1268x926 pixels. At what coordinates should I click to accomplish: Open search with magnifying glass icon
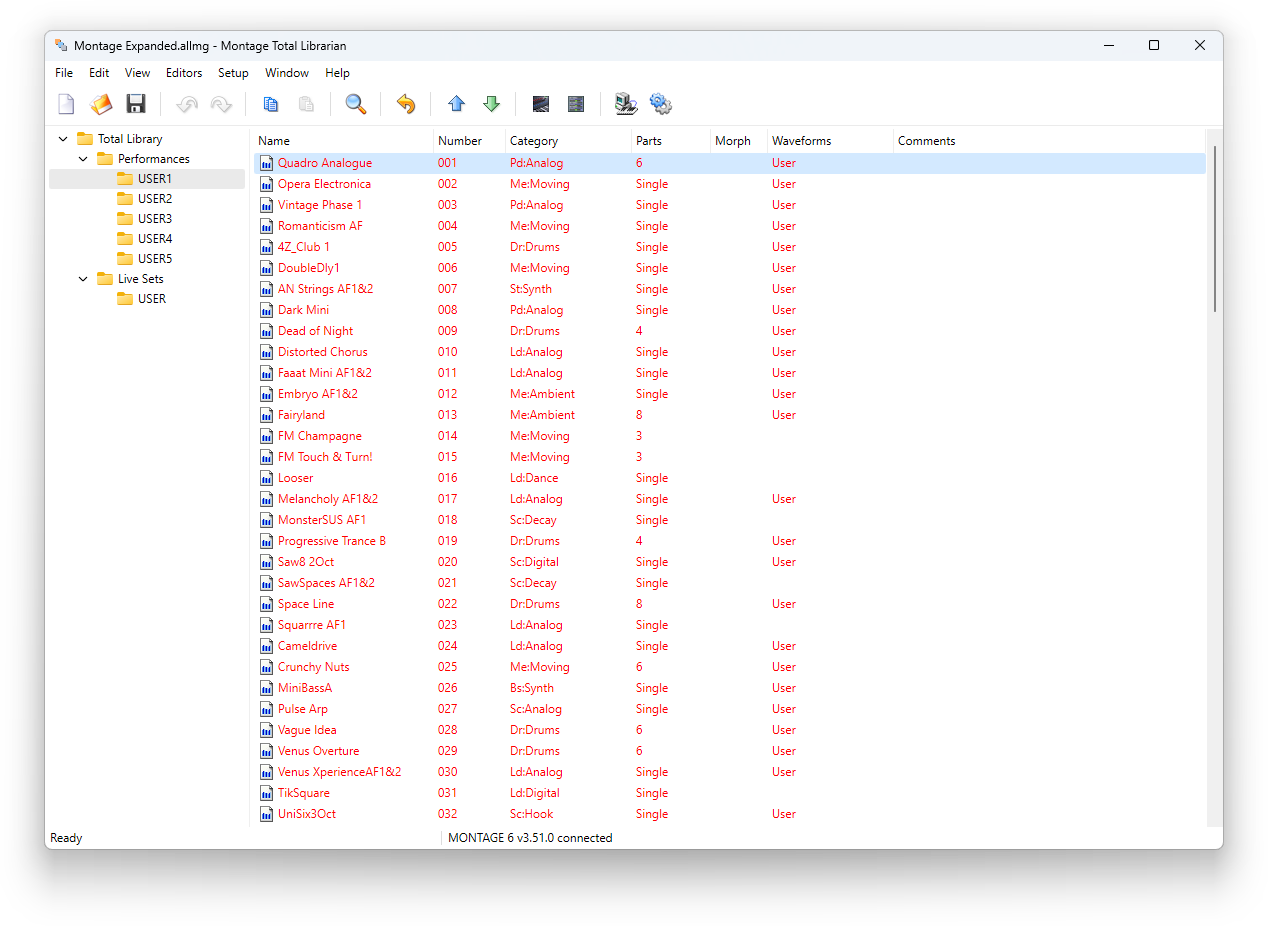tap(356, 104)
